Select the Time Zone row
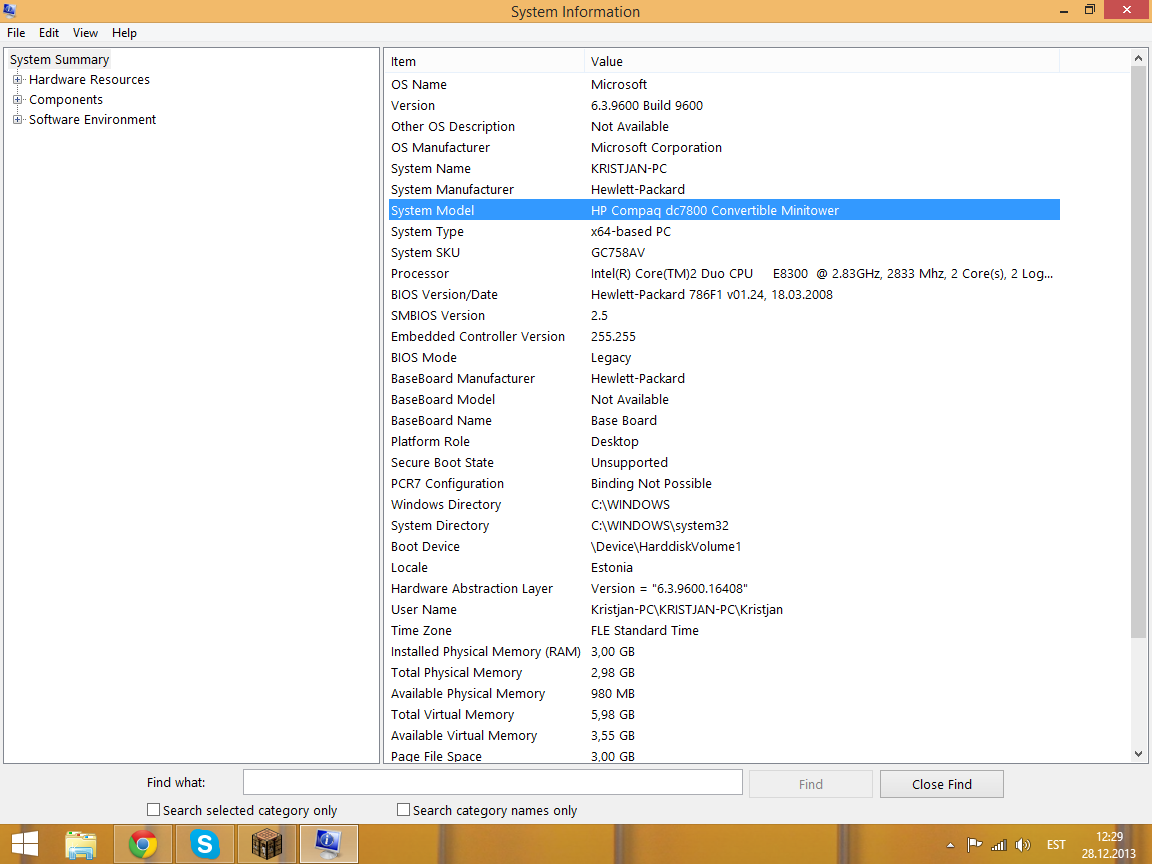 (724, 630)
